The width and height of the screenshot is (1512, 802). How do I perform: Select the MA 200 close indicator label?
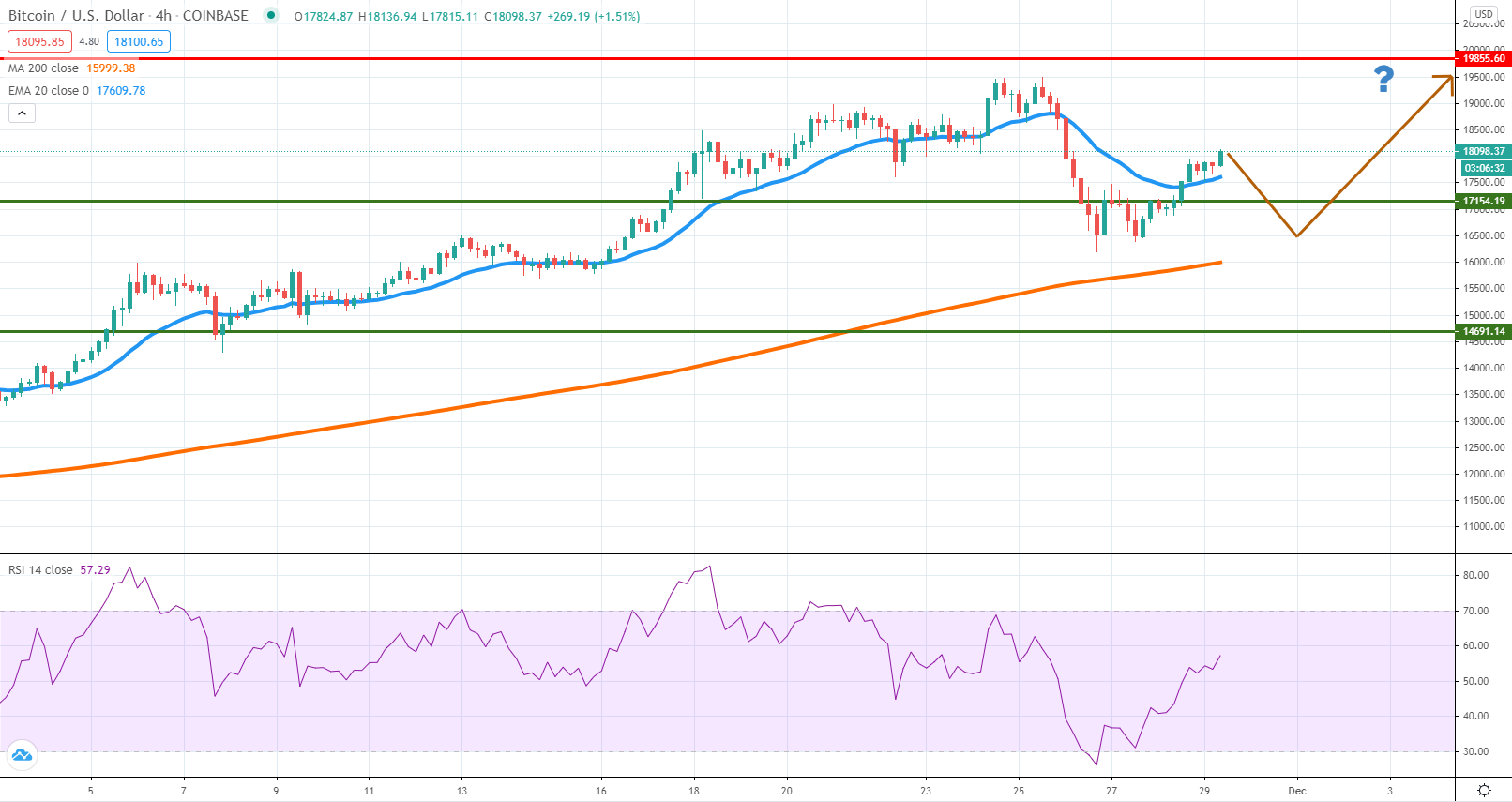pos(43,68)
